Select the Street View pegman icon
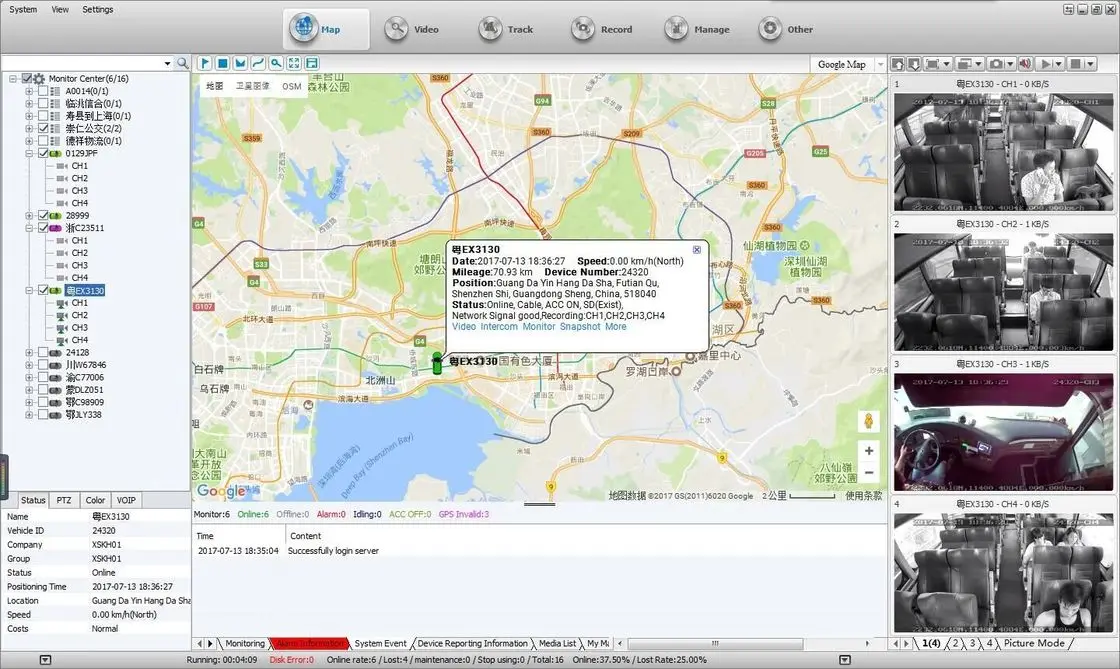 (869, 421)
